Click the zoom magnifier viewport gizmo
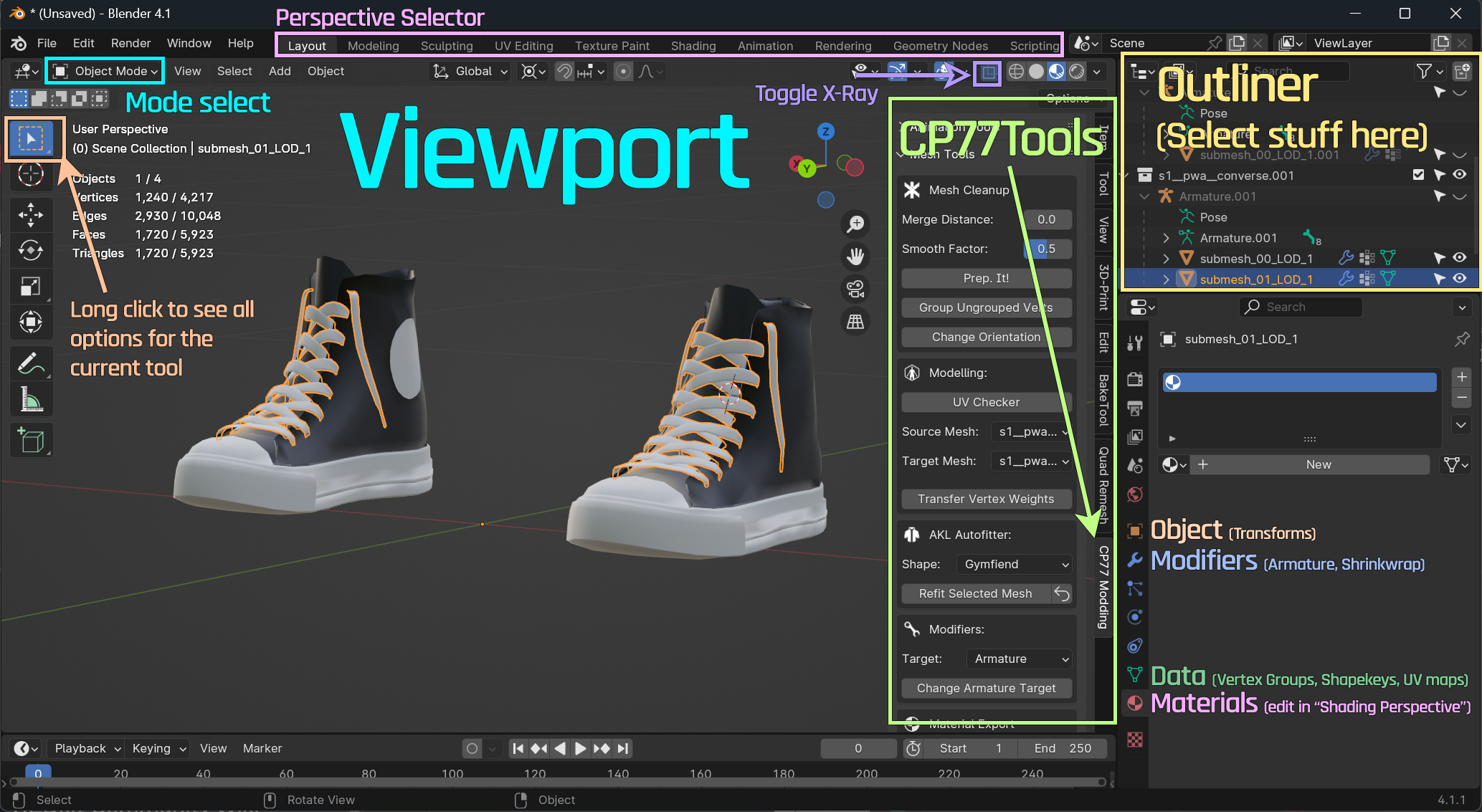The height and width of the screenshot is (812, 1482). coord(855,224)
